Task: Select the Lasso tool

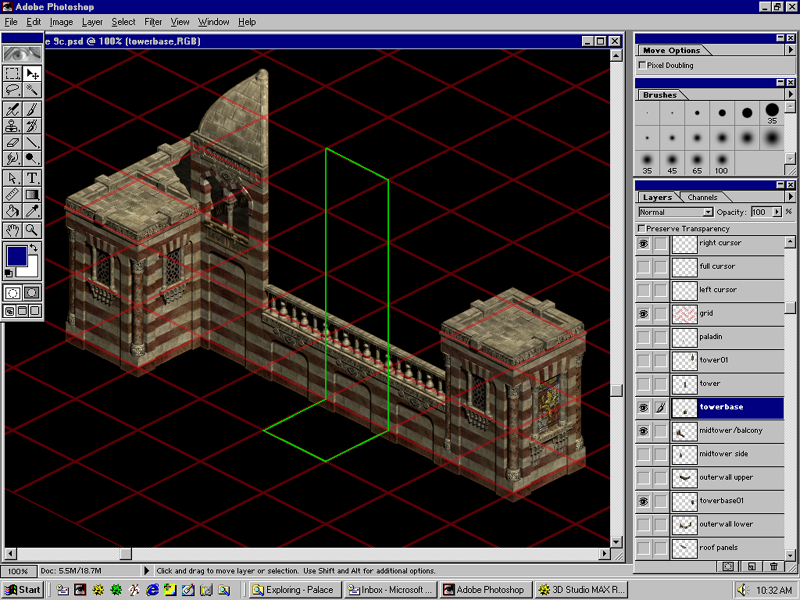Action: coord(12,90)
